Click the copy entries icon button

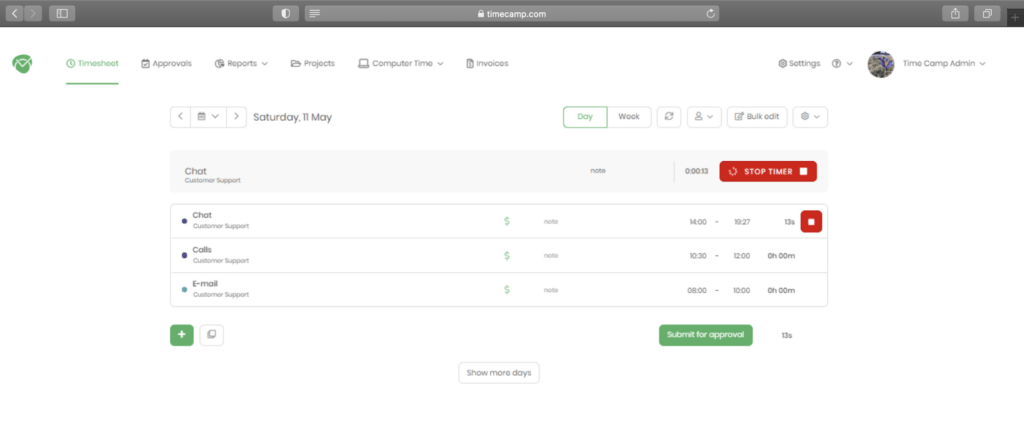tap(212, 335)
